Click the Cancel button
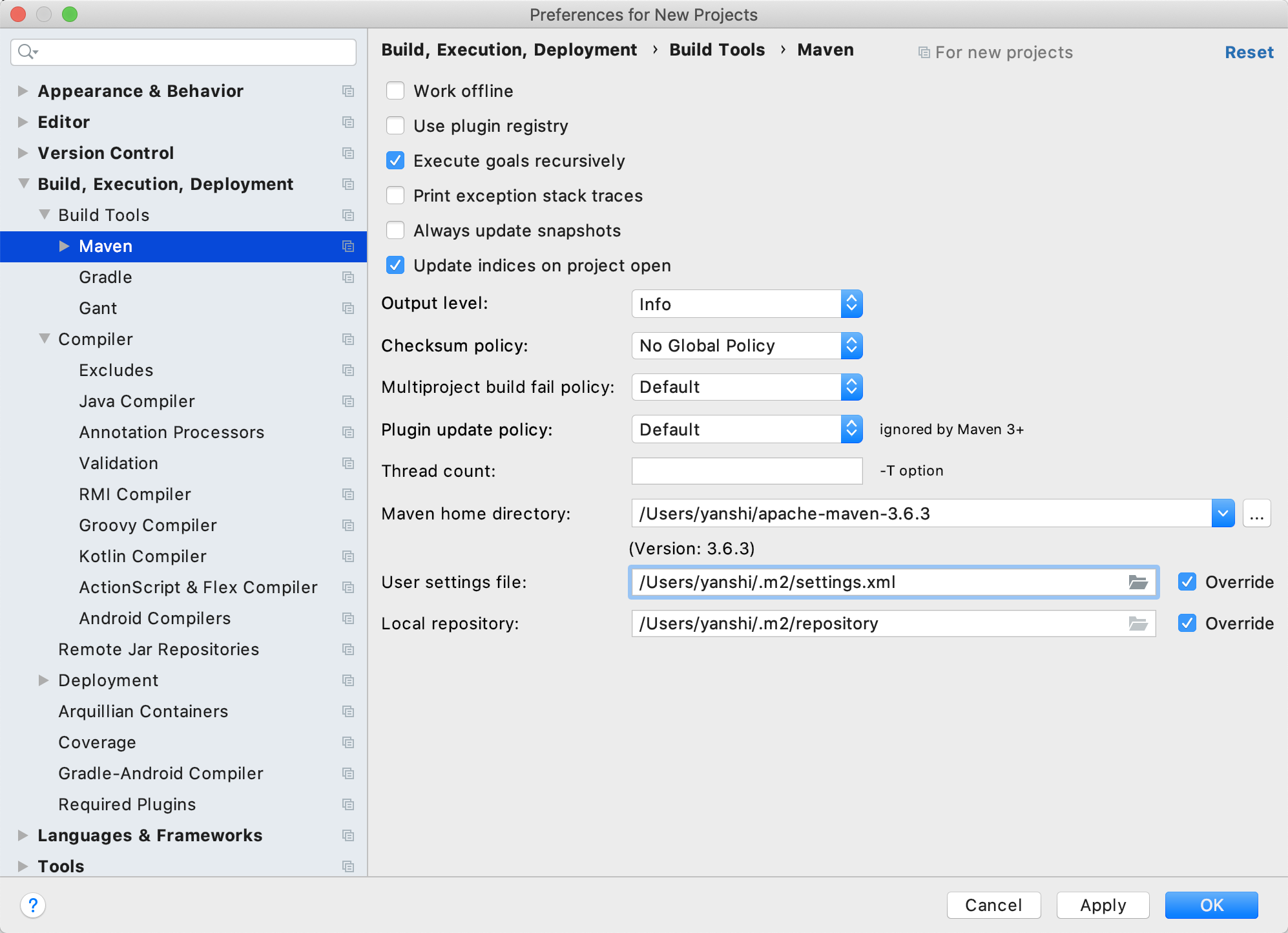1288x933 pixels. [993, 905]
